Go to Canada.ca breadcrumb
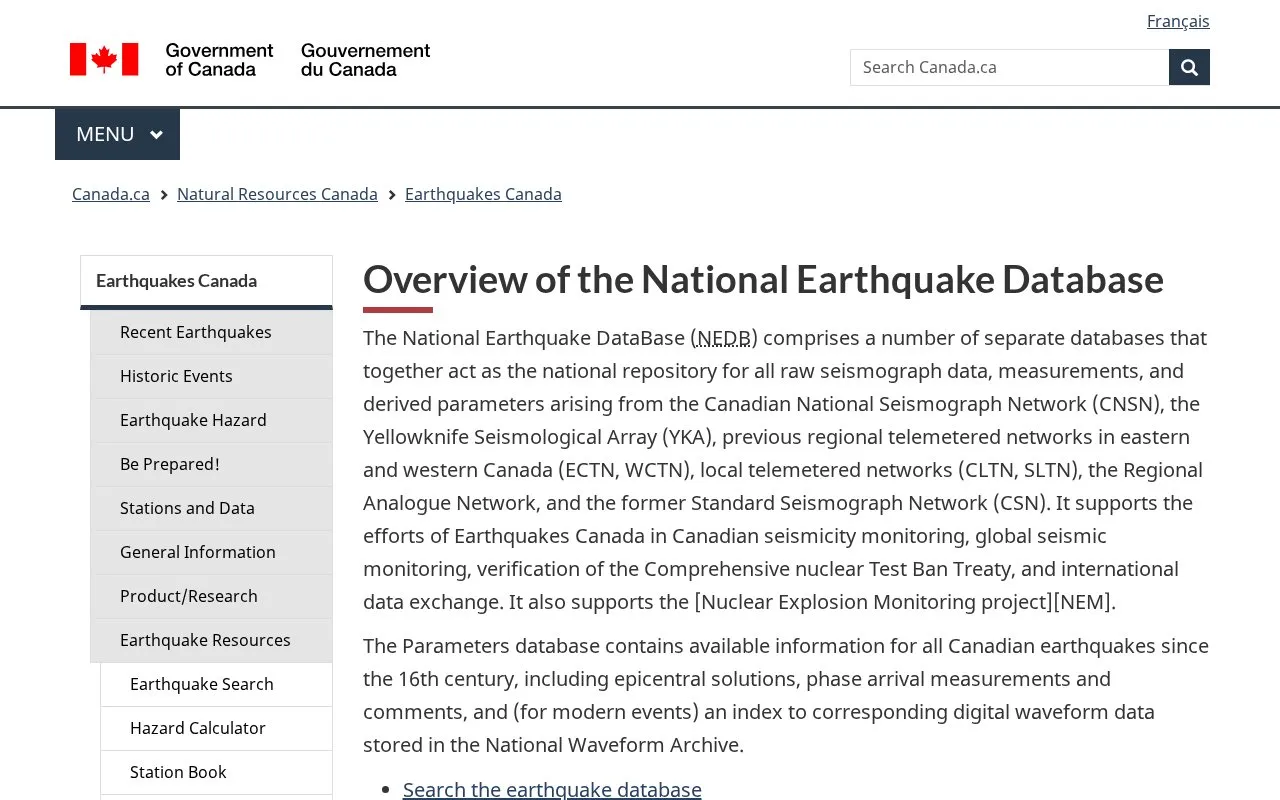Image resolution: width=1280 pixels, height=800 pixels. (111, 194)
